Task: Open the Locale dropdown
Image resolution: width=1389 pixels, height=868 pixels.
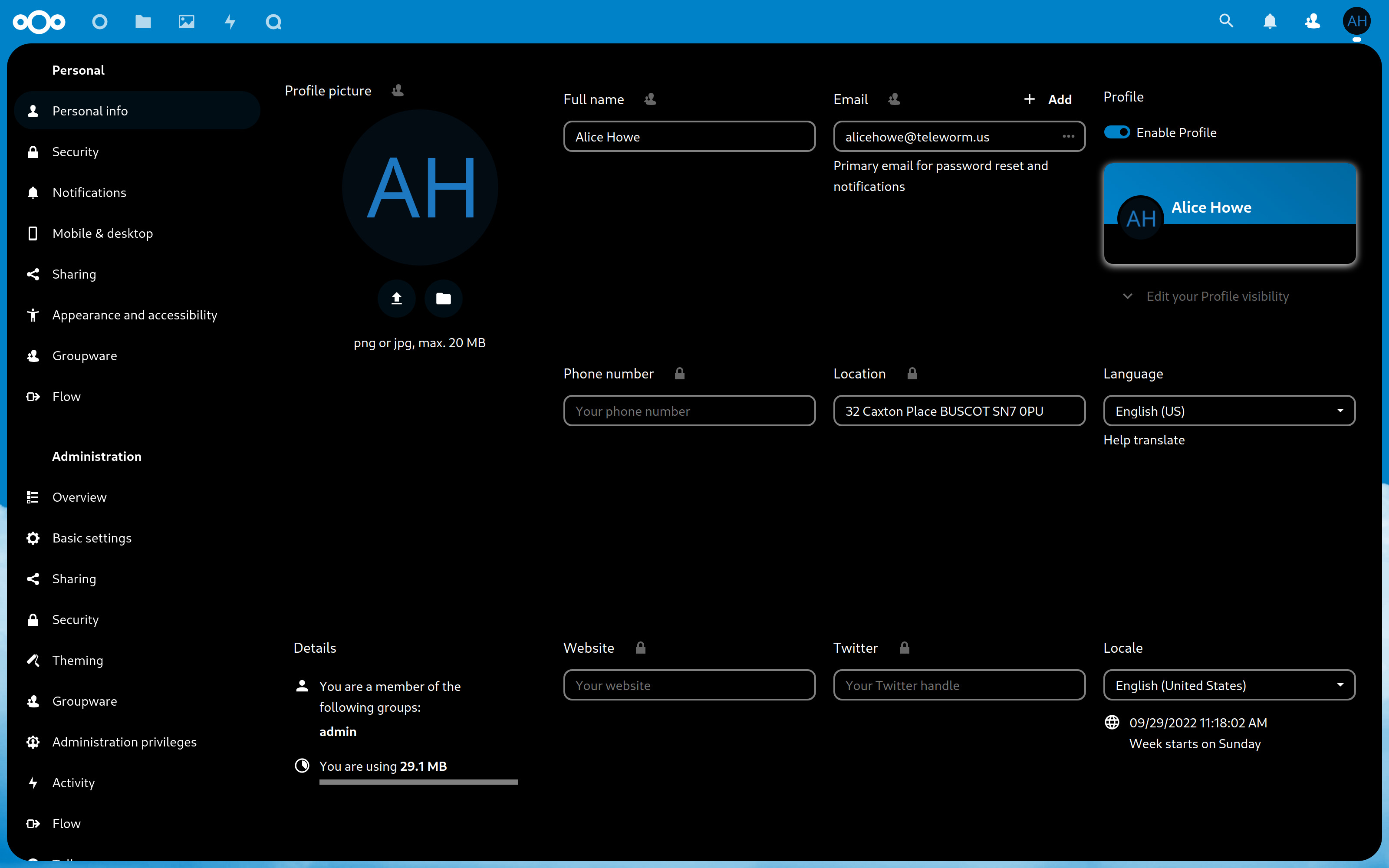Action: (1229, 685)
